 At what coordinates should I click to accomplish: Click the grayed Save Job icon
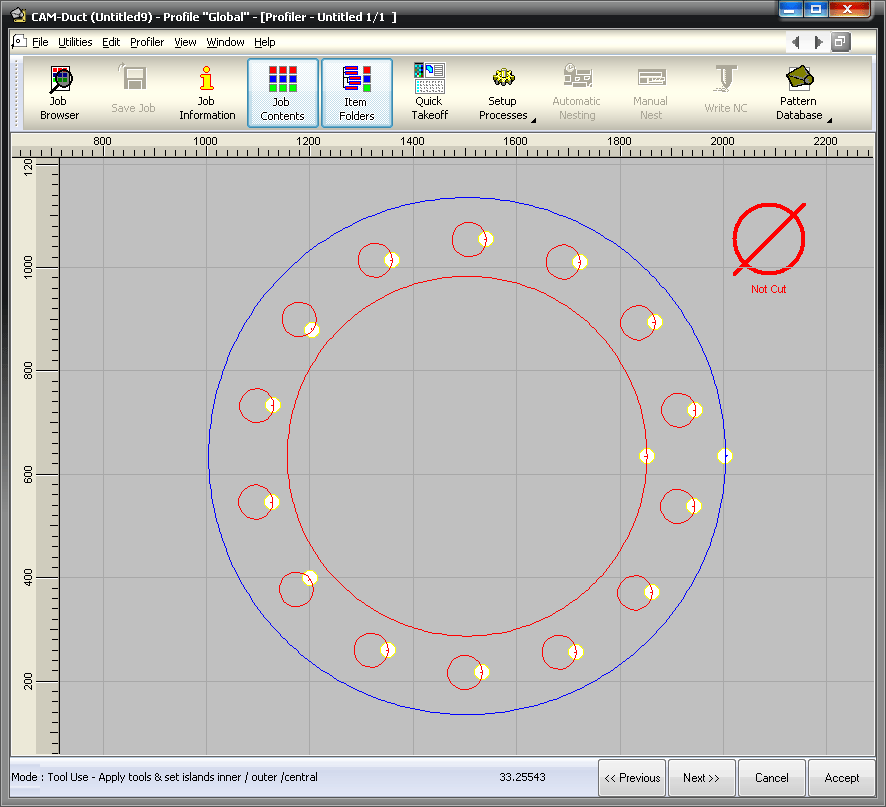[133, 90]
